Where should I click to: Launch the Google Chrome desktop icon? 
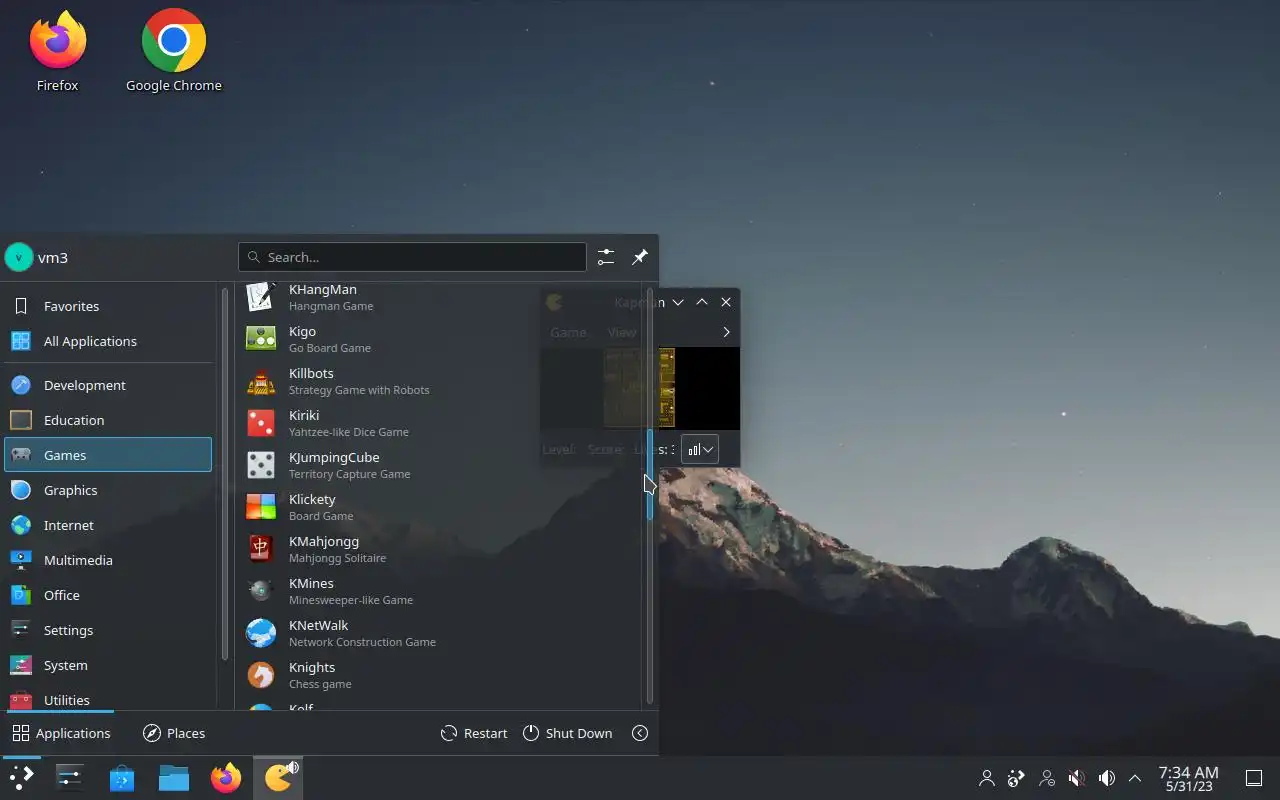coord(173,52)
